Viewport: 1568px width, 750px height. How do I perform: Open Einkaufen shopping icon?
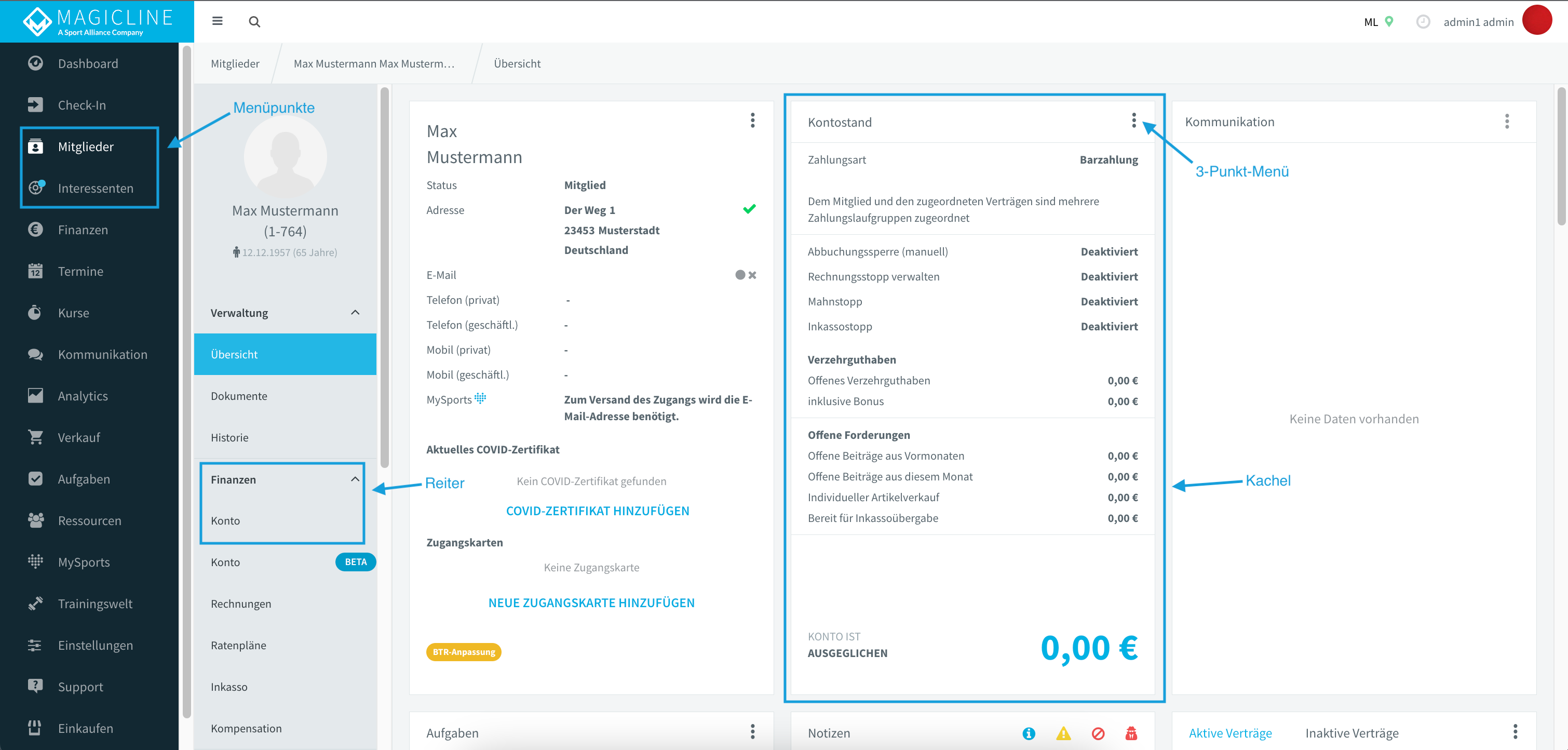pyautogui.click(x=35, y=728)
